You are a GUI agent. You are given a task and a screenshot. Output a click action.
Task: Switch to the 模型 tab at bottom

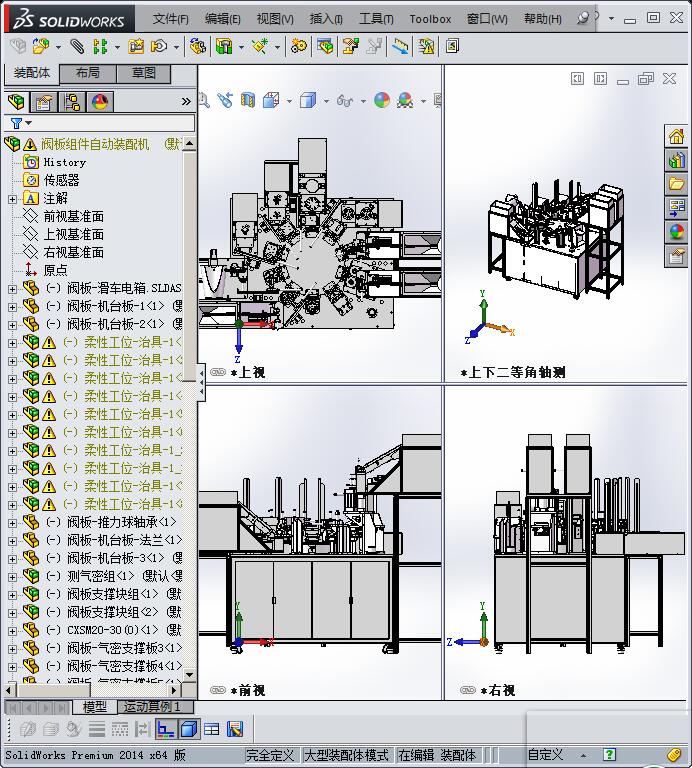click(95, 707)
